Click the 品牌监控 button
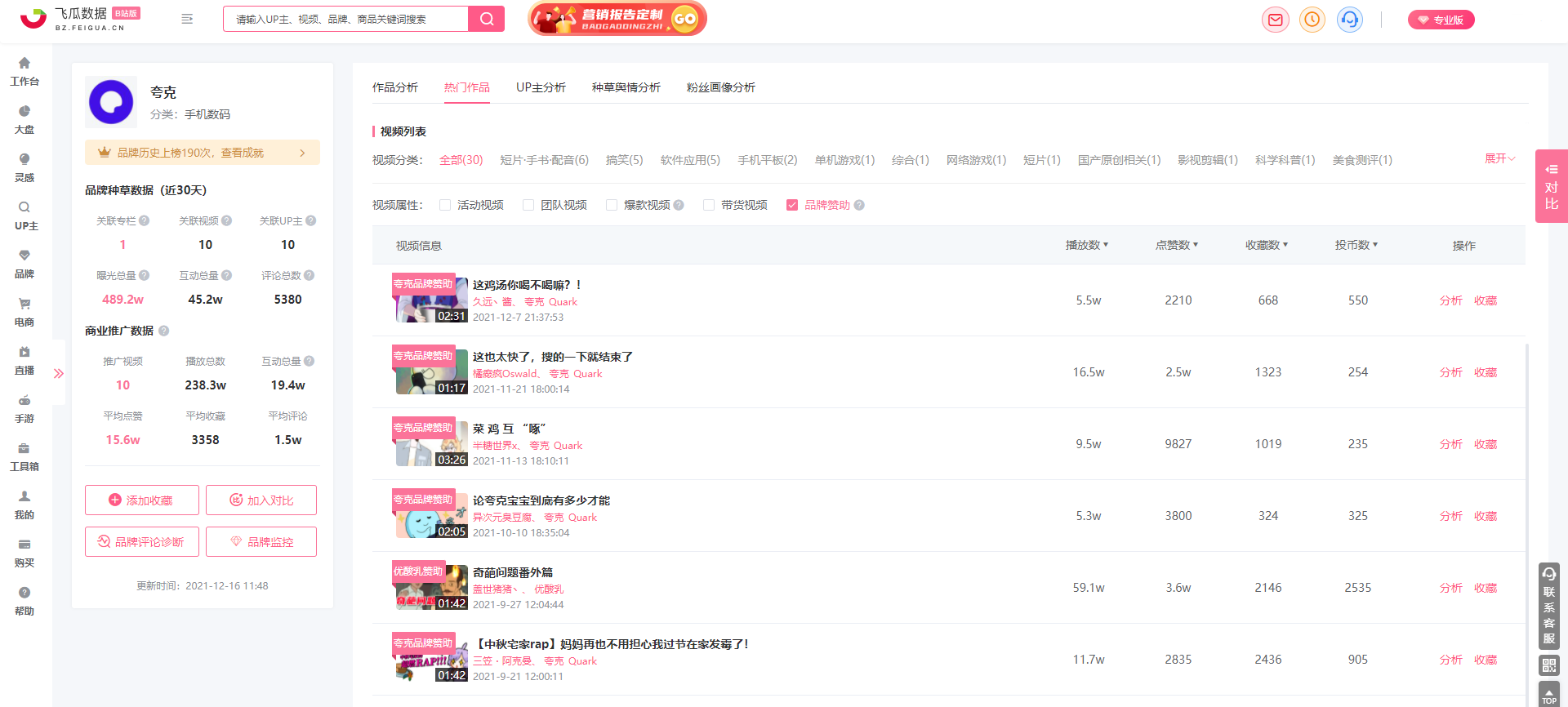Image resolution: width=1568 pixels, height=707 pixels. coord(261,542)
